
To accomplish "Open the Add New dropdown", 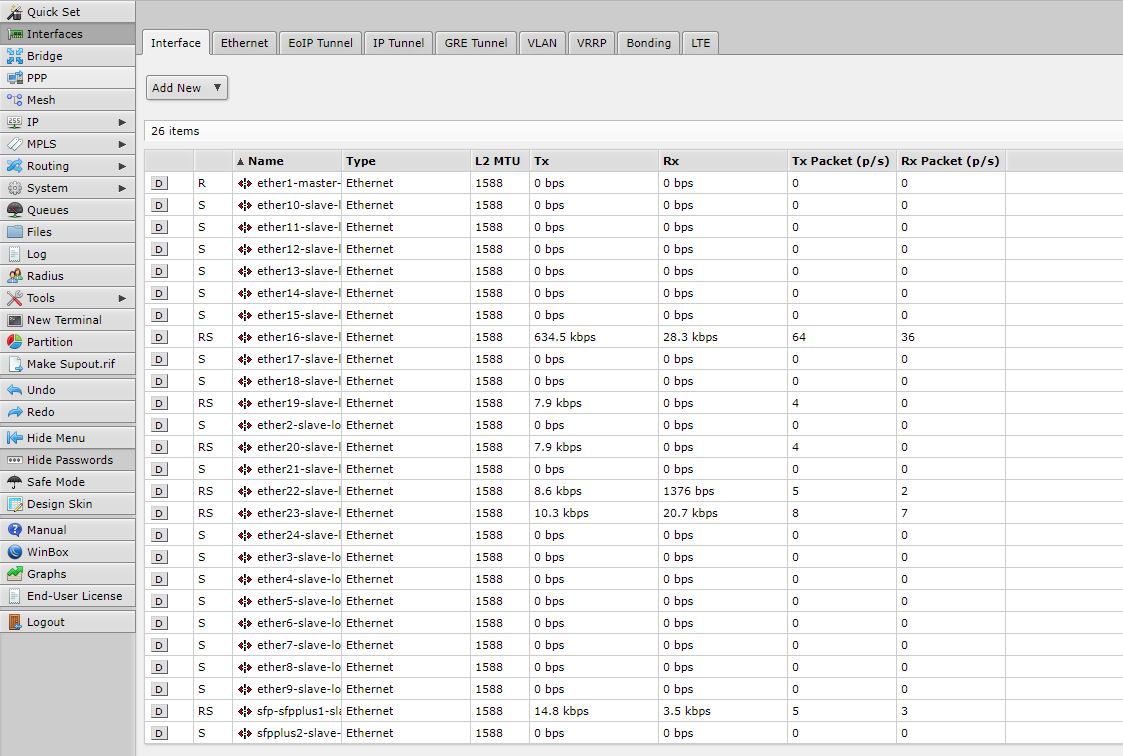I will (x=187, y=88).
